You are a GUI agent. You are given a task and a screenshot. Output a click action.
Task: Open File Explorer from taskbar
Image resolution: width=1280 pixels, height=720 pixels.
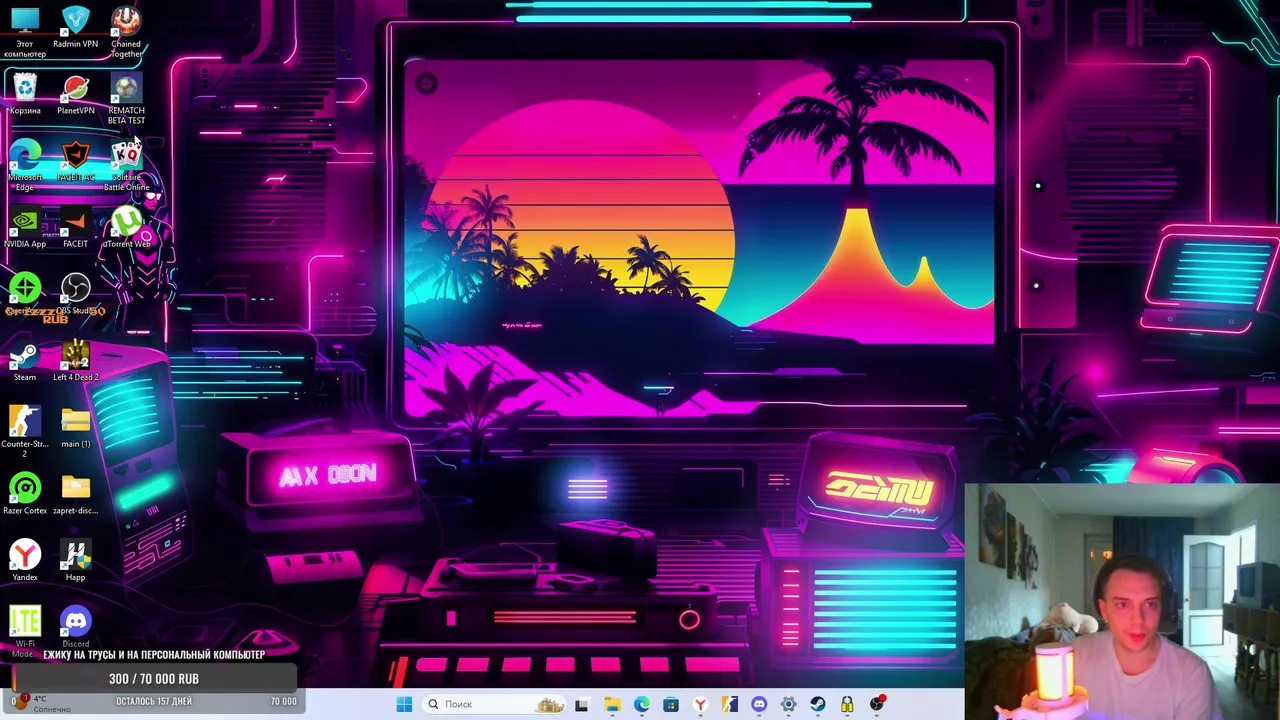(x=612, y=704)
